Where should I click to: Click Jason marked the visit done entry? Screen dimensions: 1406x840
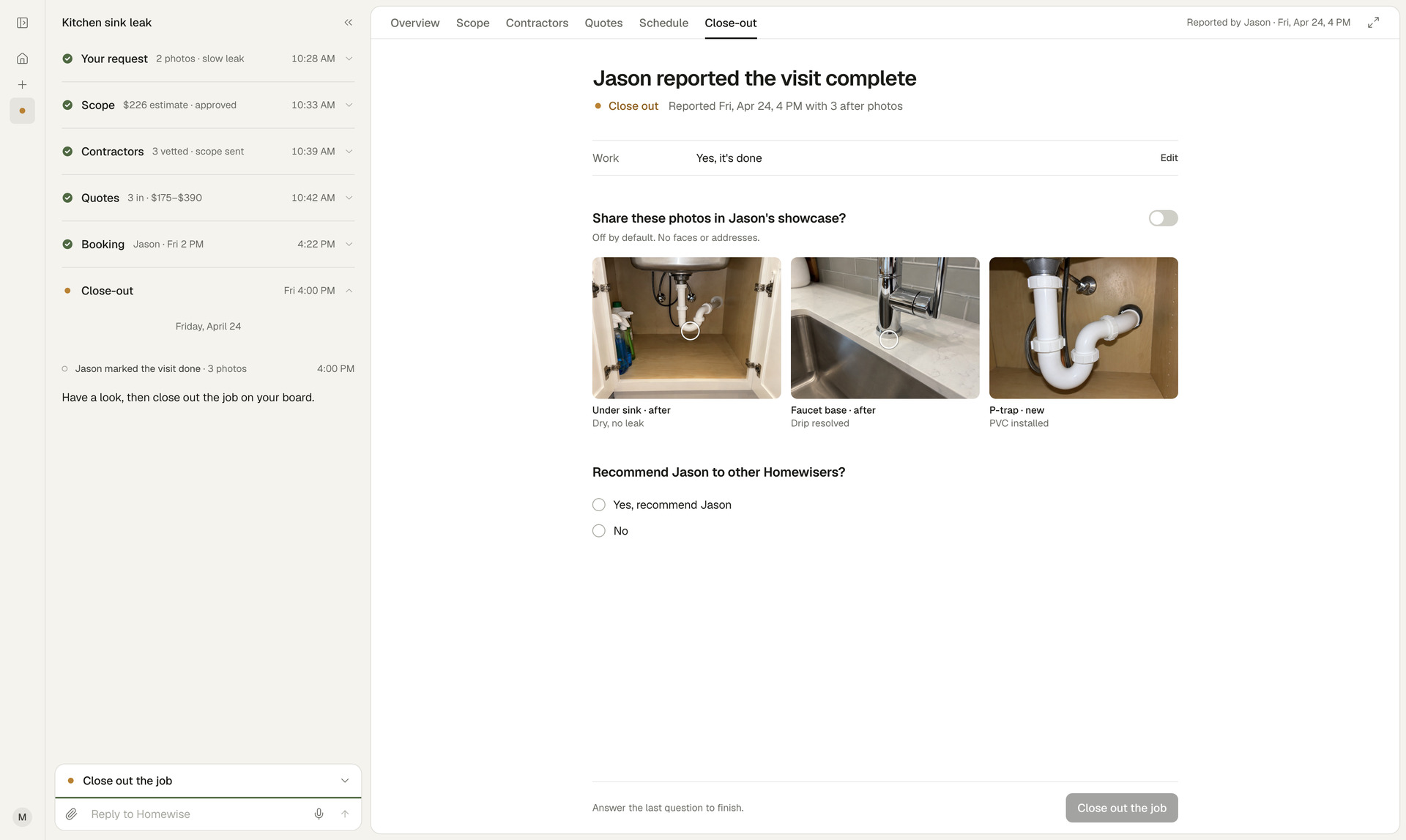click(208, 368)
